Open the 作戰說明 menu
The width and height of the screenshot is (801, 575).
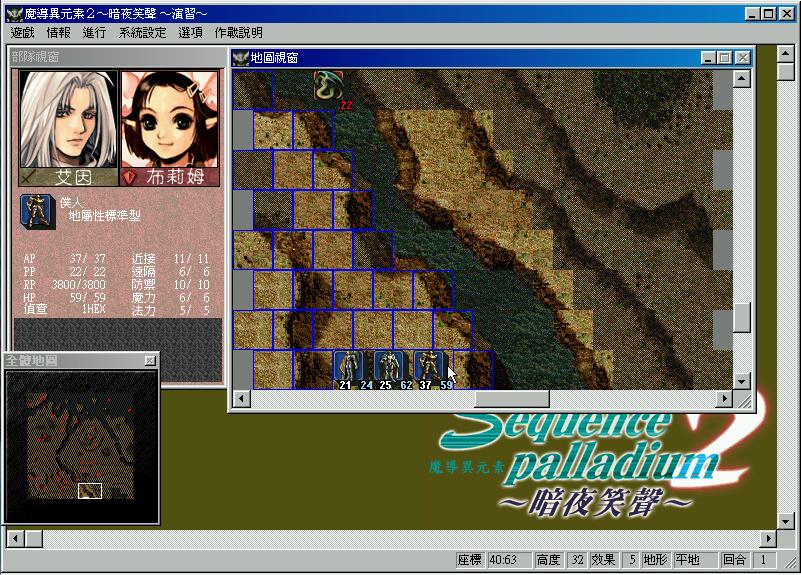pyautogui.click(x=239, y=33)
